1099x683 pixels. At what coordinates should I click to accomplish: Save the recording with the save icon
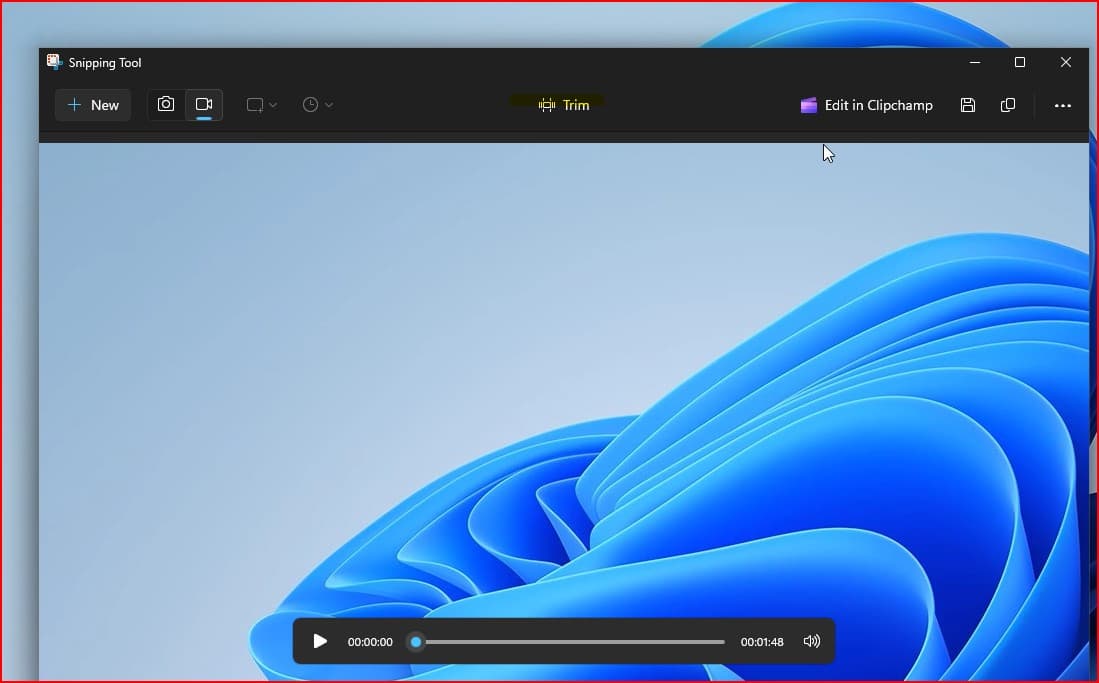(967, 104)
